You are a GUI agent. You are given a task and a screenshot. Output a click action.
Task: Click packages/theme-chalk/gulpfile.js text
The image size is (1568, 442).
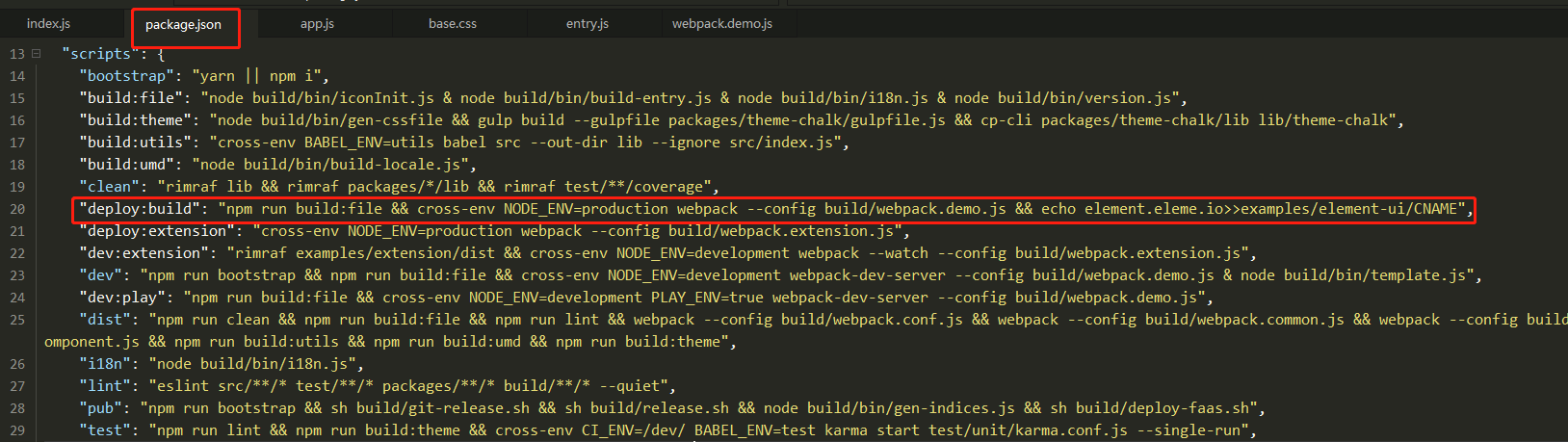click(807, 120)
